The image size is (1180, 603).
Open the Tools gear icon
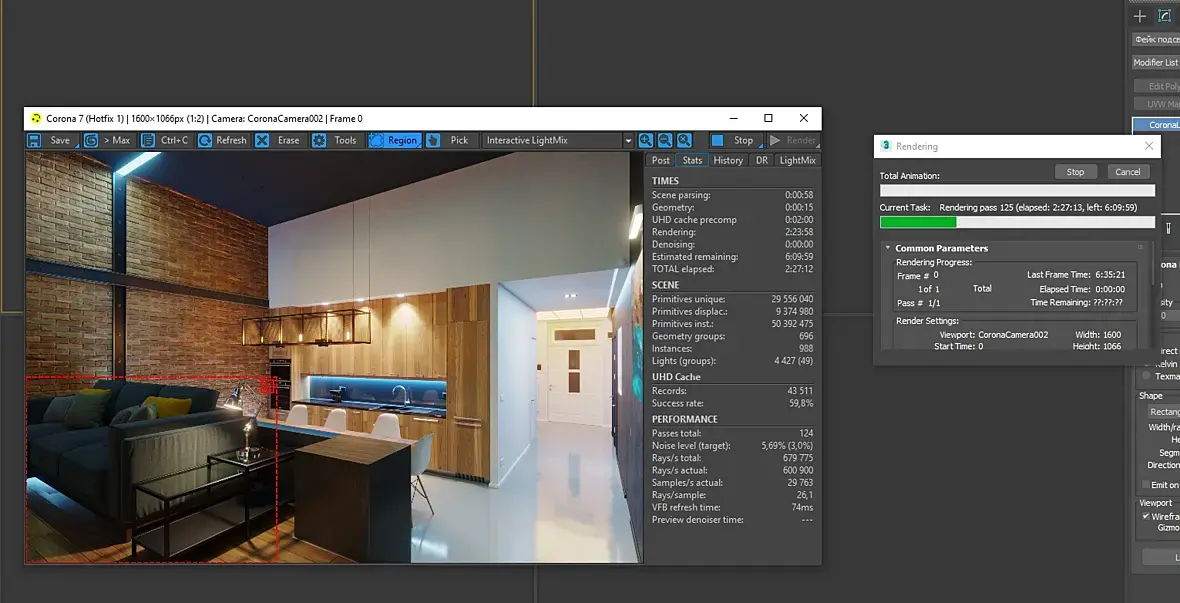(x=319, y=140)
